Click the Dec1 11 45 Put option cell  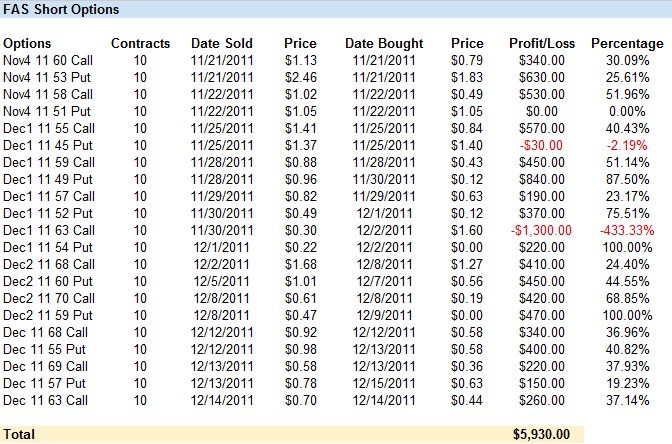(47, 146)
